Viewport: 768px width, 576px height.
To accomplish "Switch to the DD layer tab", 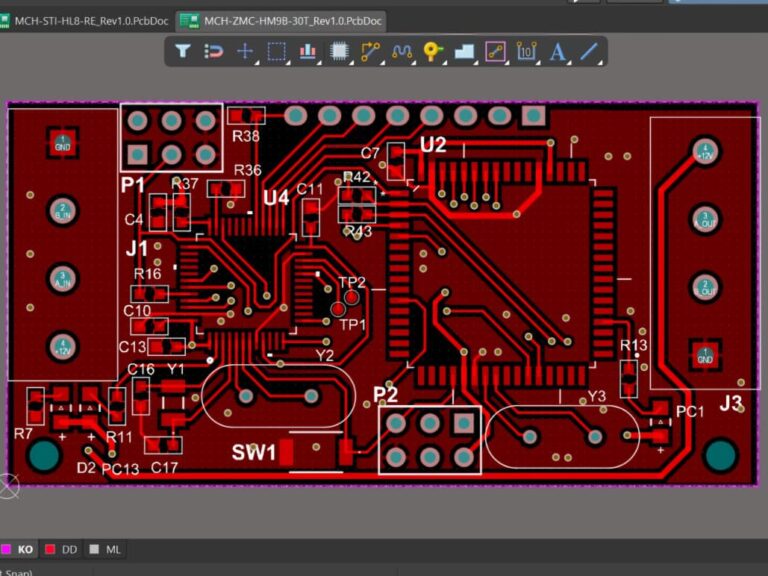I will (62, 549).
